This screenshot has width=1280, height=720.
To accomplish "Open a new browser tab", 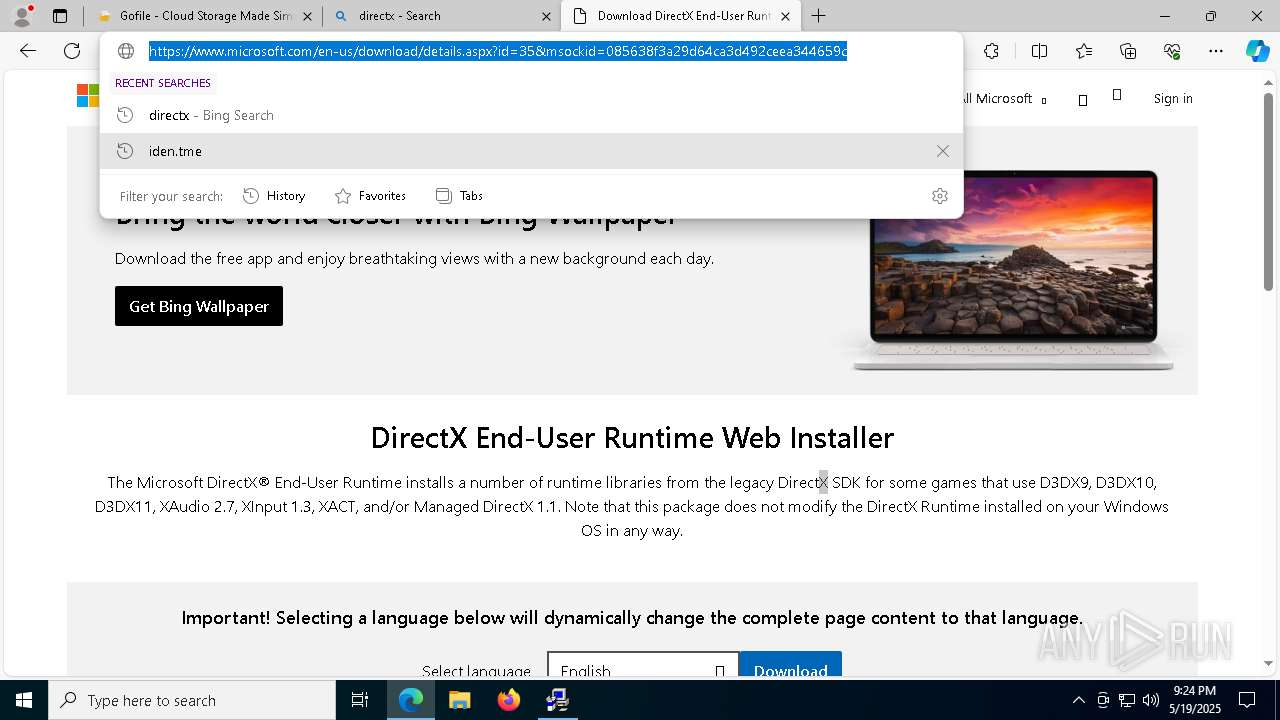I will 818,16.
